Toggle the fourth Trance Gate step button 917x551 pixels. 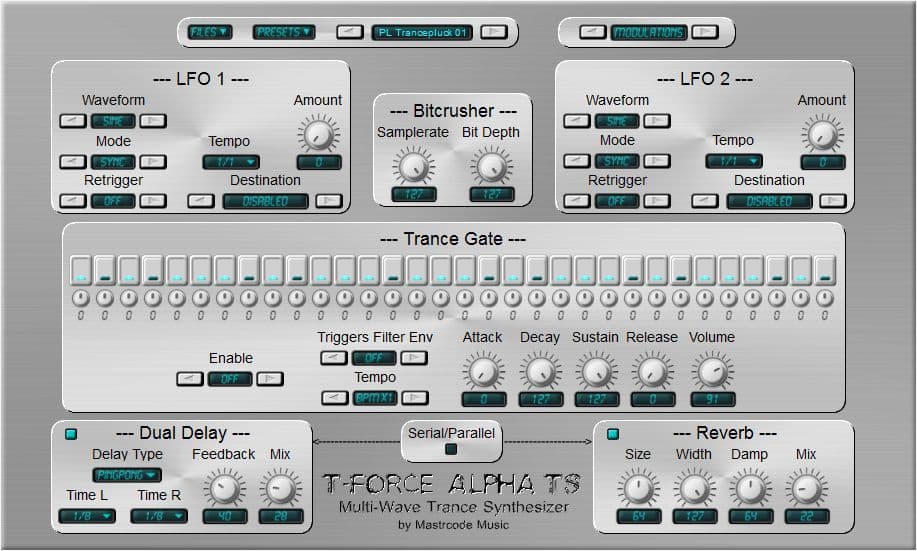(x=153, y=270)
